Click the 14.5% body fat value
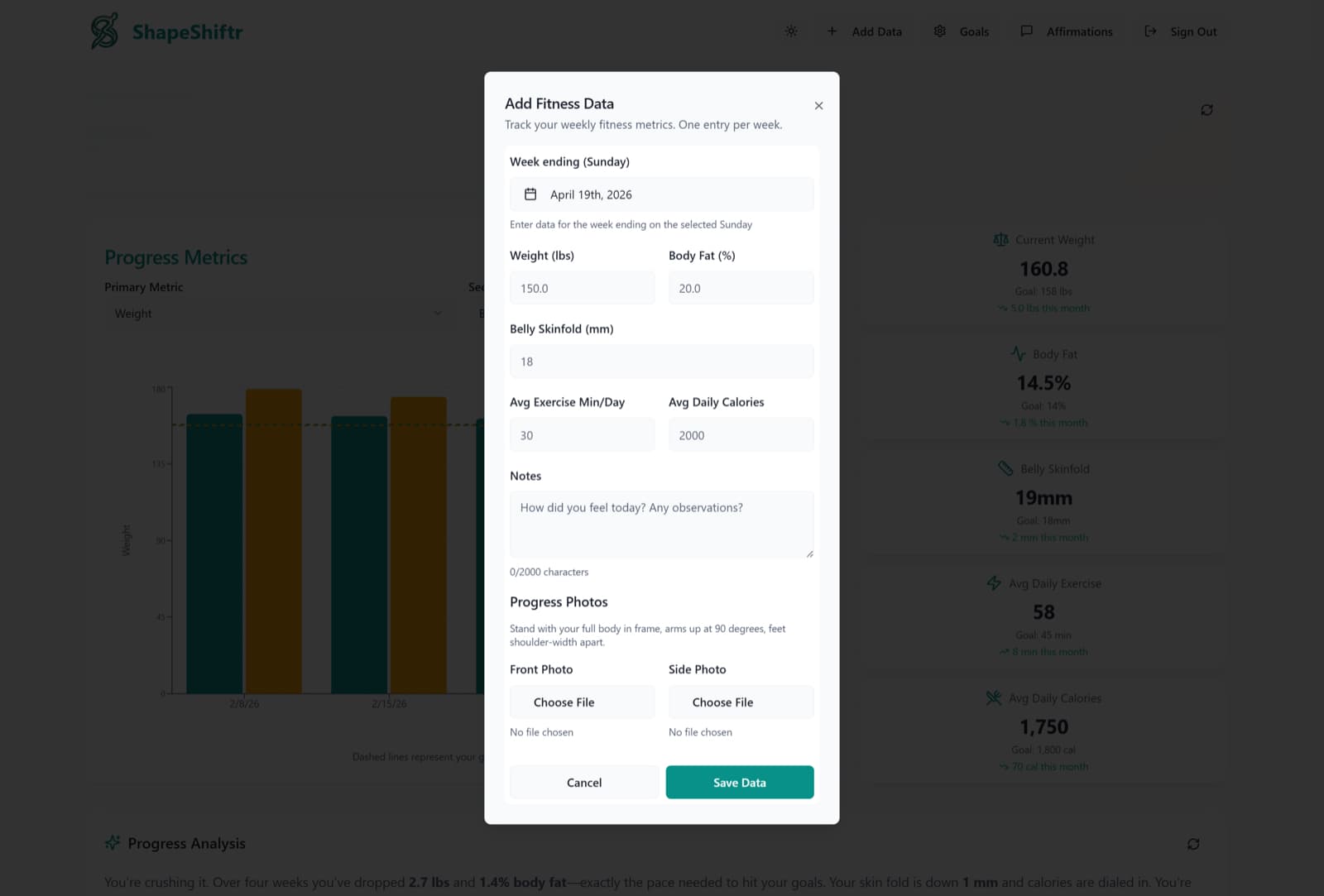The image size is (1324, 896). pos(1043,383)
